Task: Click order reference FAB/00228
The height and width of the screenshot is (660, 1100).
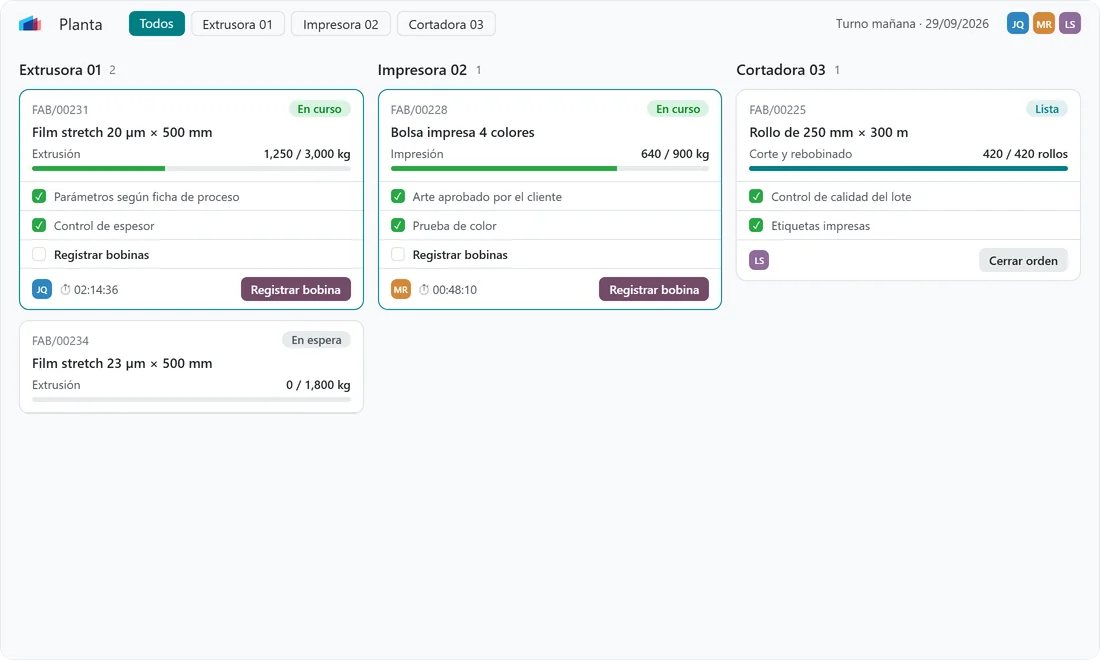Action: [419, 109]
